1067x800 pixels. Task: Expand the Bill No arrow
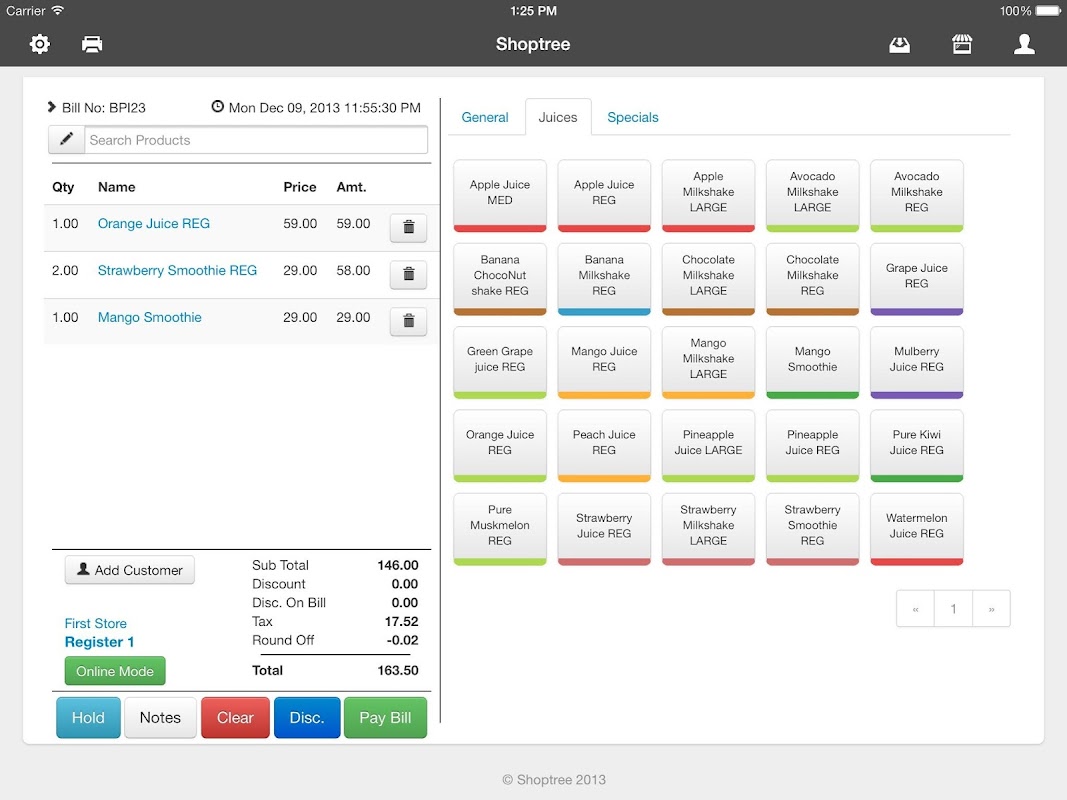pyautogui.click(x=52, y=107)
